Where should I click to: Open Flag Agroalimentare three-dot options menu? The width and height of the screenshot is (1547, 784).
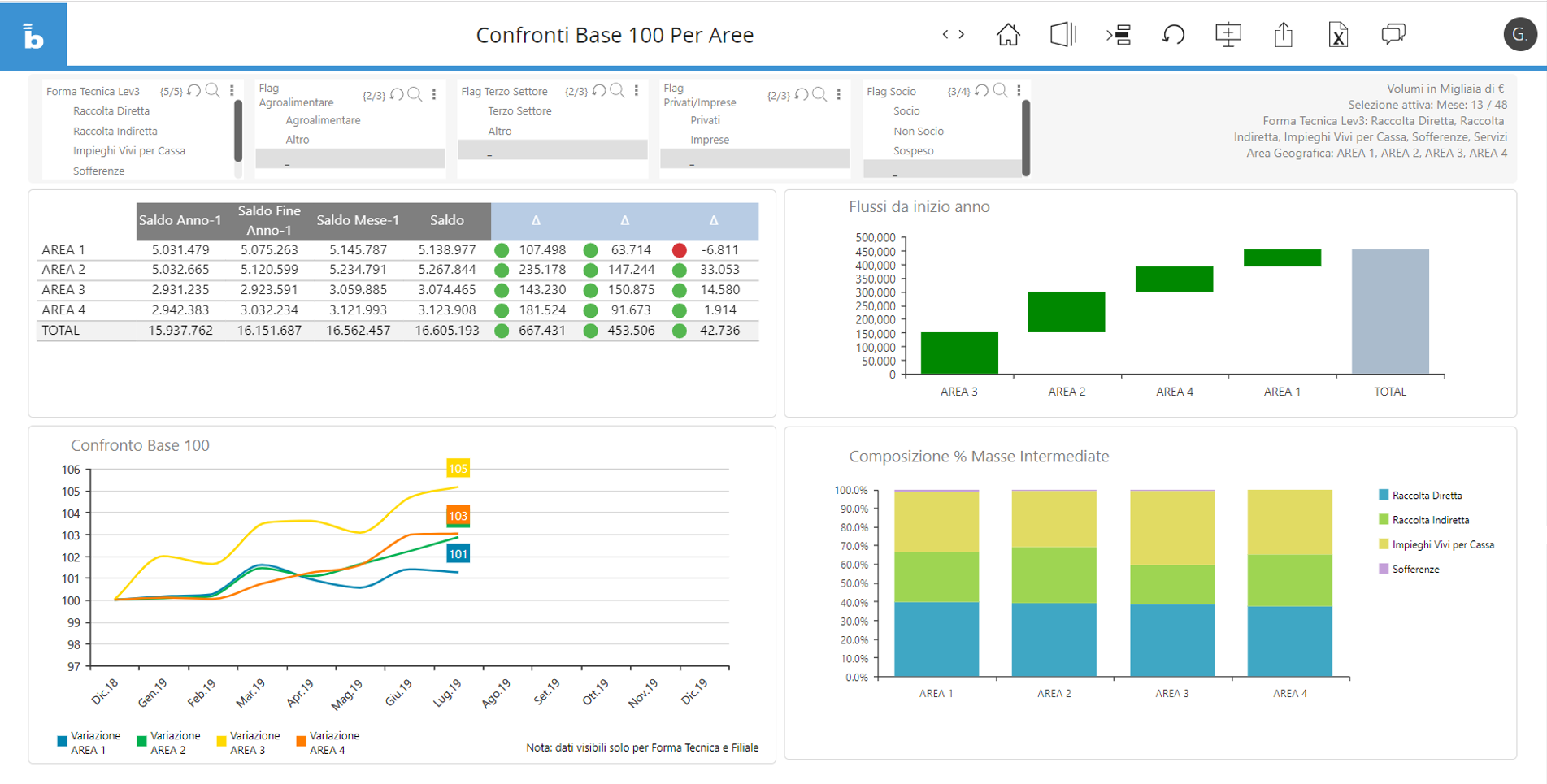pos(434,95)
